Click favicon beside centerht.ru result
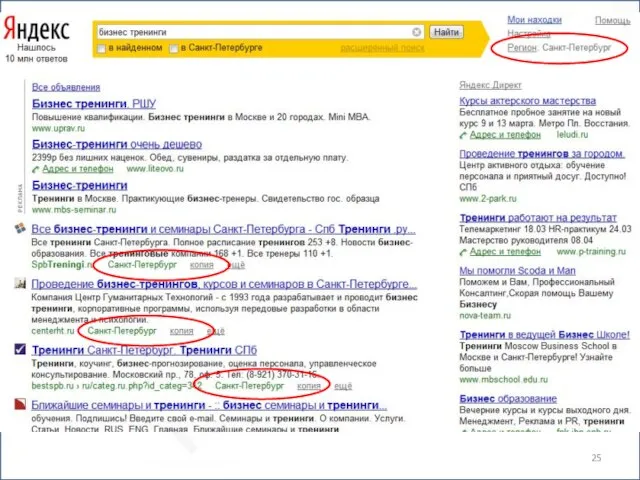 click(19, 285)
